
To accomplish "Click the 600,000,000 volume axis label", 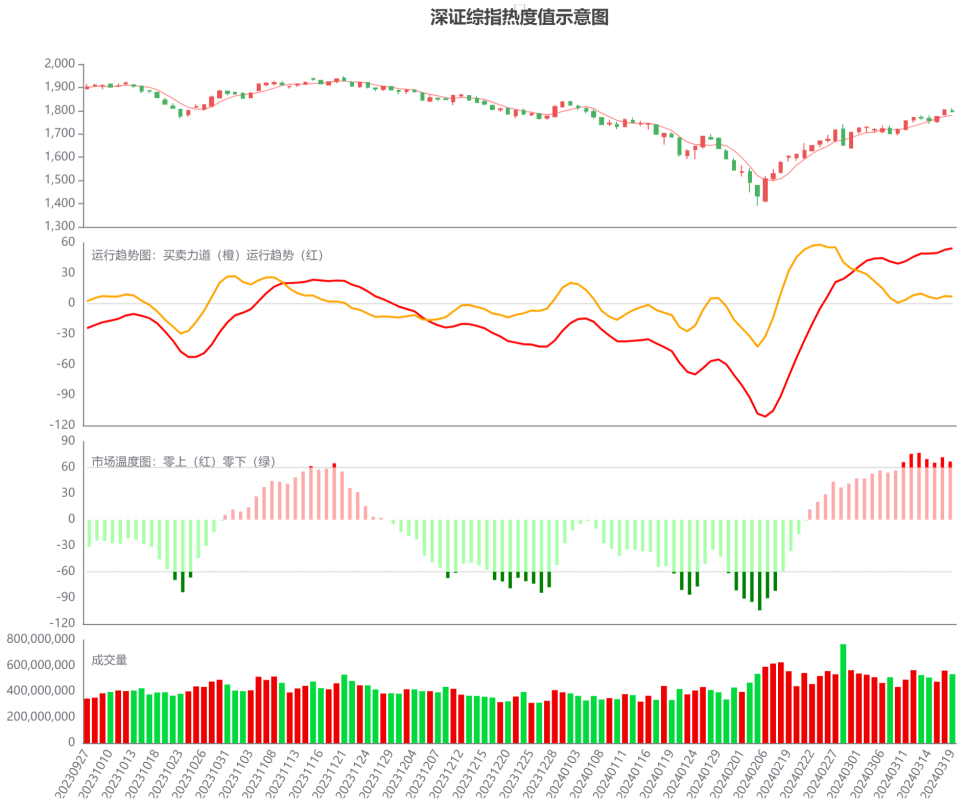I will pyautogui.click(x=41, y=665).
